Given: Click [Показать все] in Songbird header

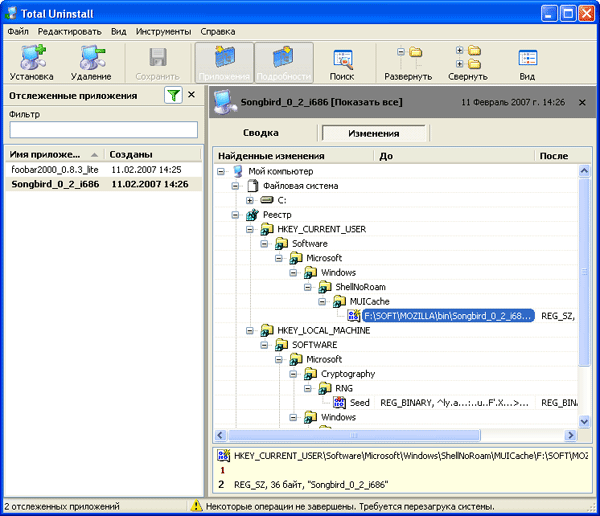Looking at the screenshot, I should pos(367,102).
